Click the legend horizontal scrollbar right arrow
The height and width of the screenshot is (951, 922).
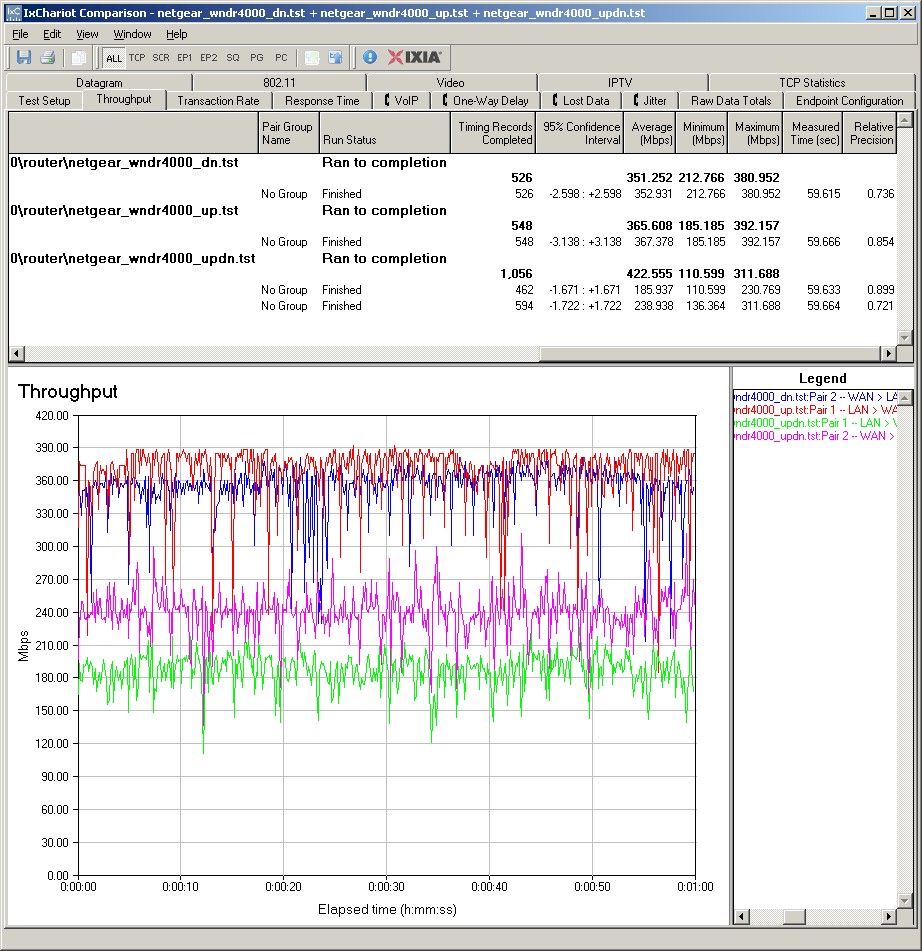[889, 916]
